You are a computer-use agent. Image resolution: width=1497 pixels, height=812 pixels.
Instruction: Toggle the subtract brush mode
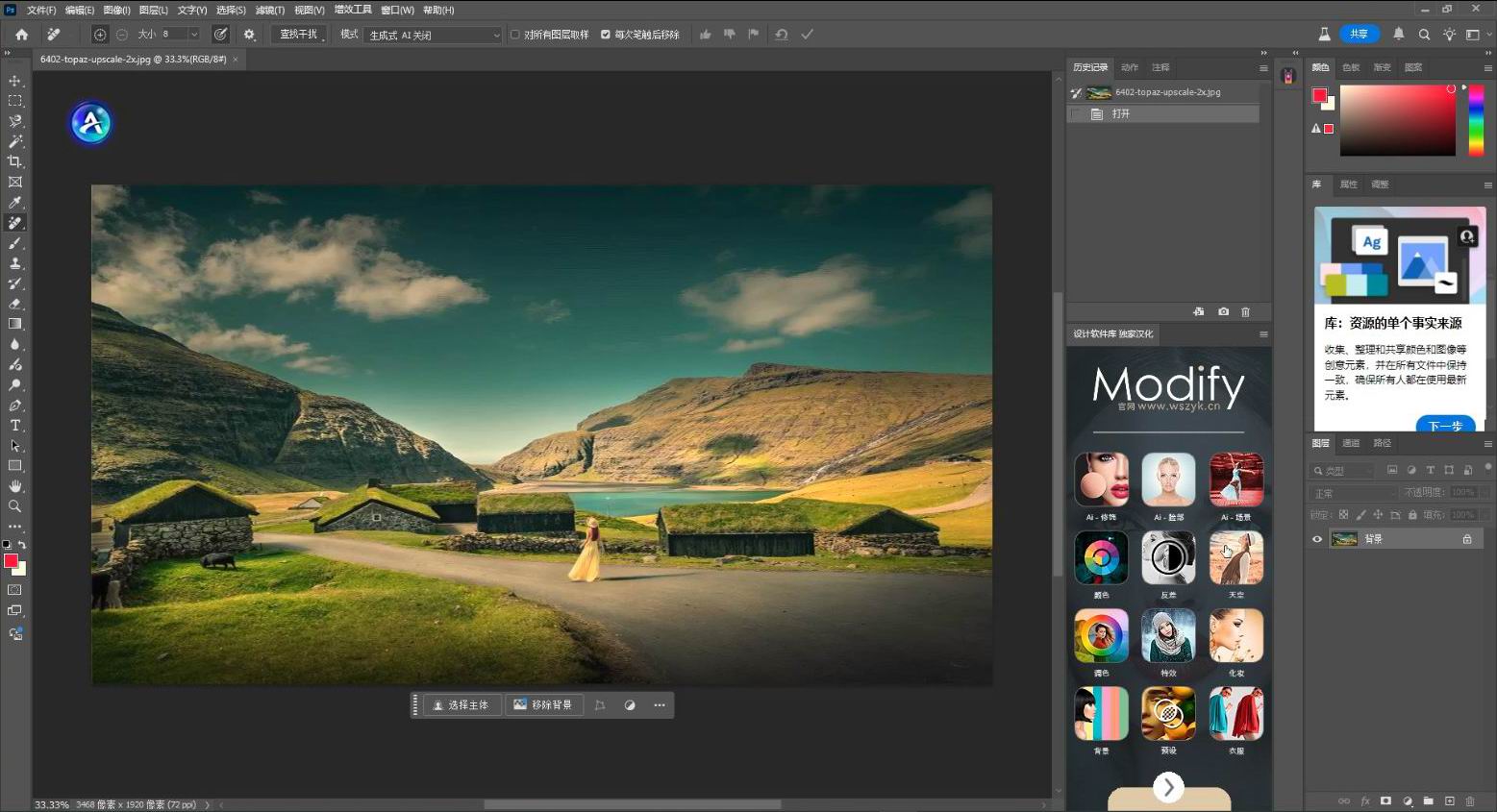pyautogui.click(x=122, y=35)
